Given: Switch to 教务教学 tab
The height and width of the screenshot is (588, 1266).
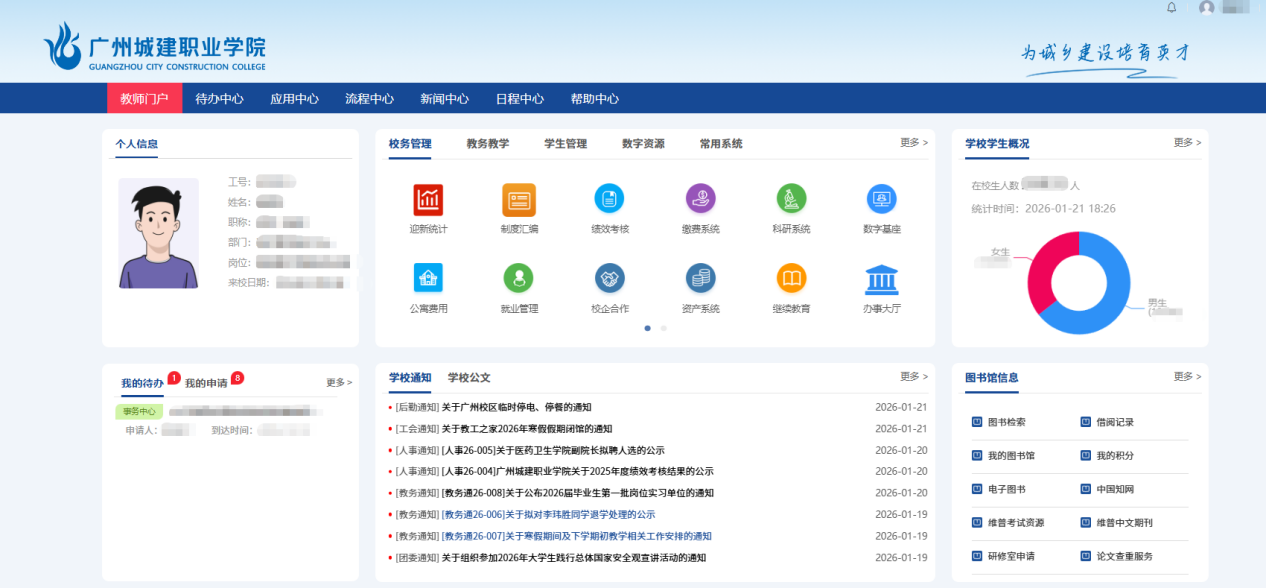Looking at the screenshot, I should pyautogui.click(x=487, y=144).
